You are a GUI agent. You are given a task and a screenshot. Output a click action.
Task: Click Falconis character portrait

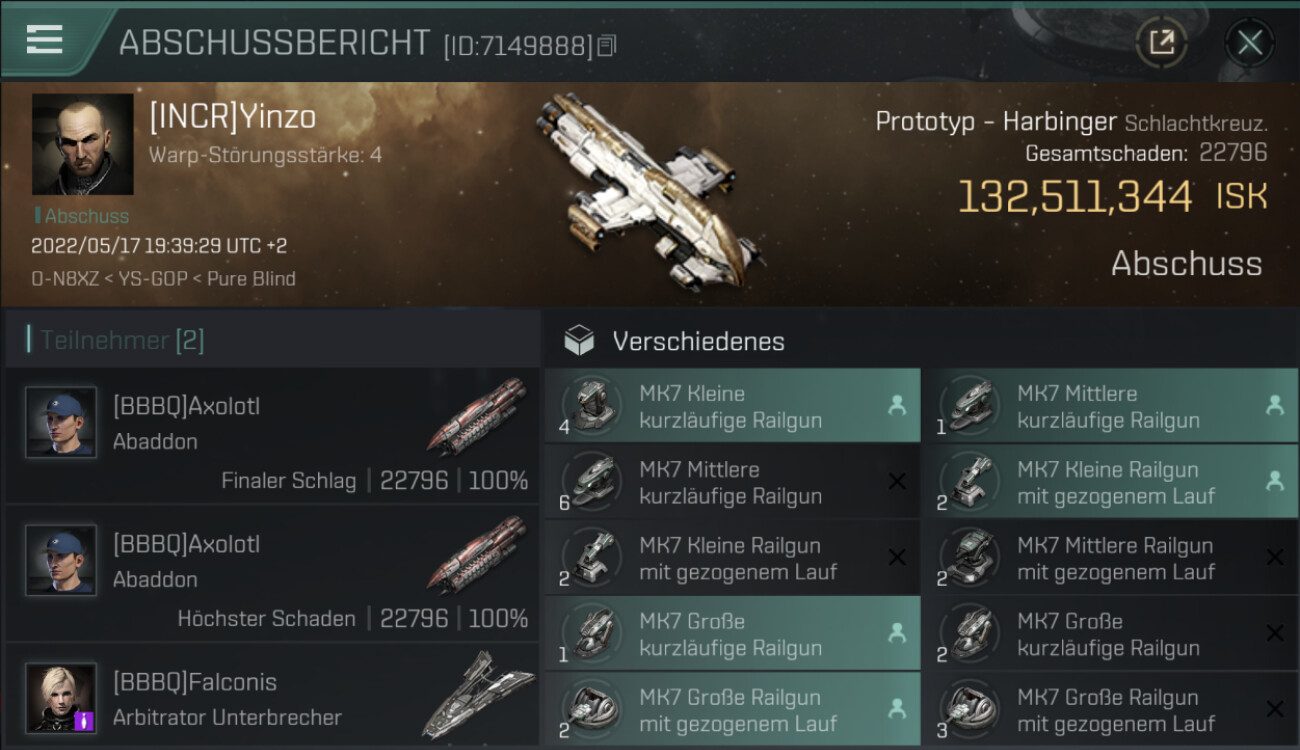coord(61,697)
